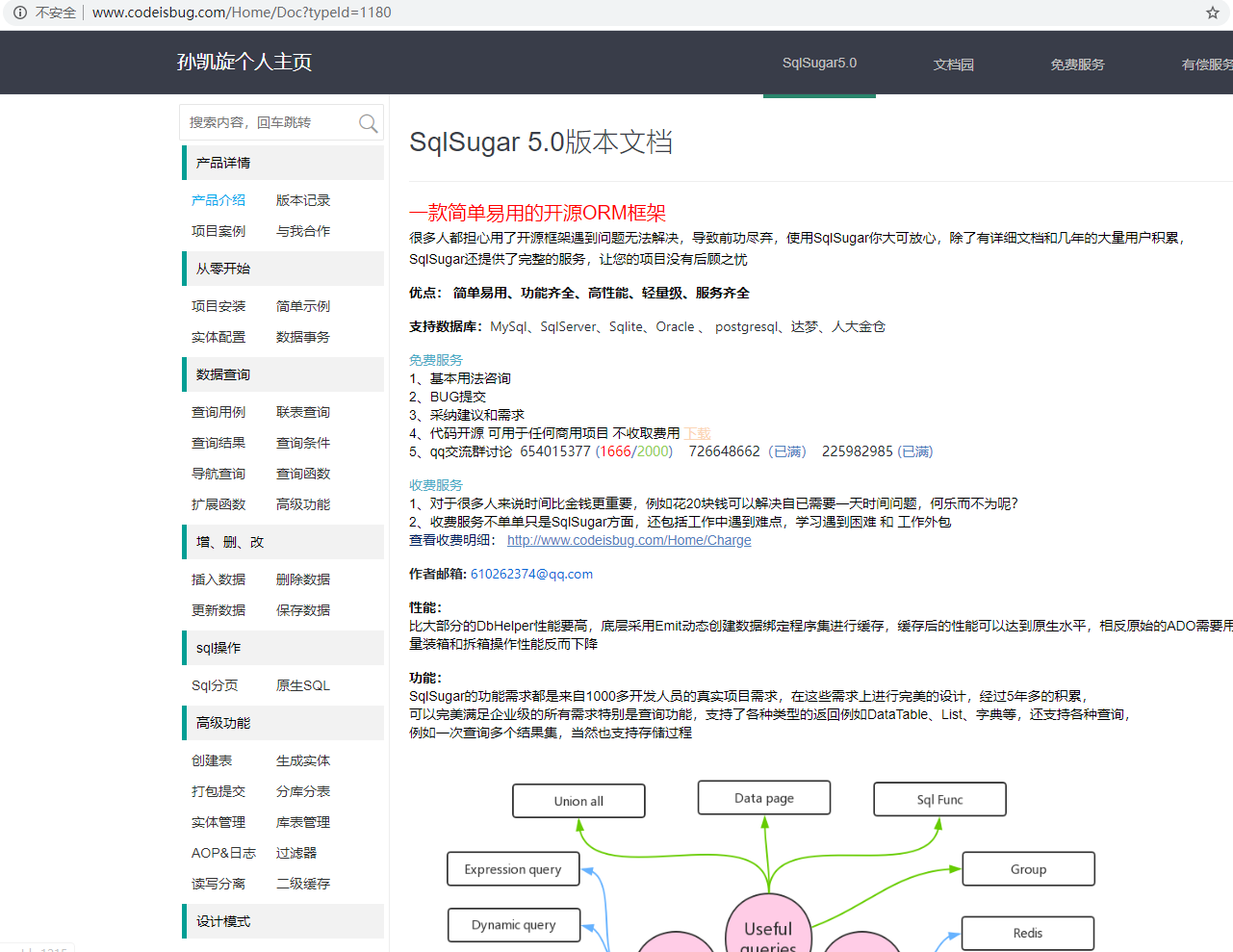Open the 产品介绍 link
1233x952 pixels.
click(x=218, y=200)
